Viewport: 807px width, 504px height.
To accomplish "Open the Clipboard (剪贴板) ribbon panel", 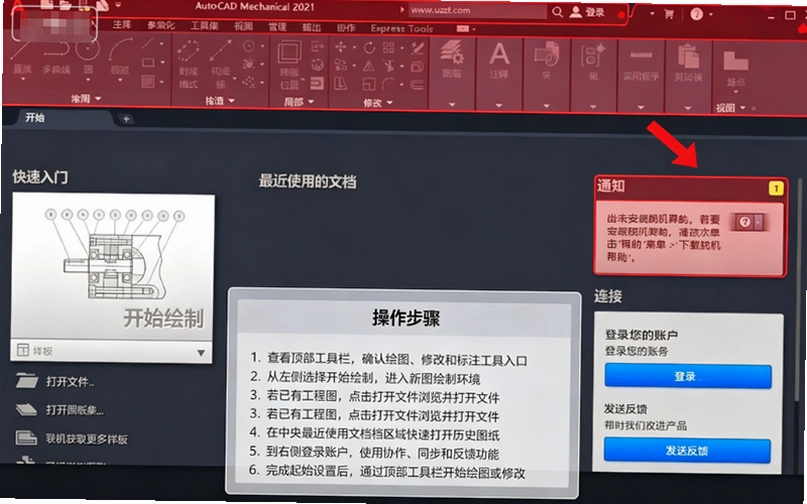I will tap(688, 63).
